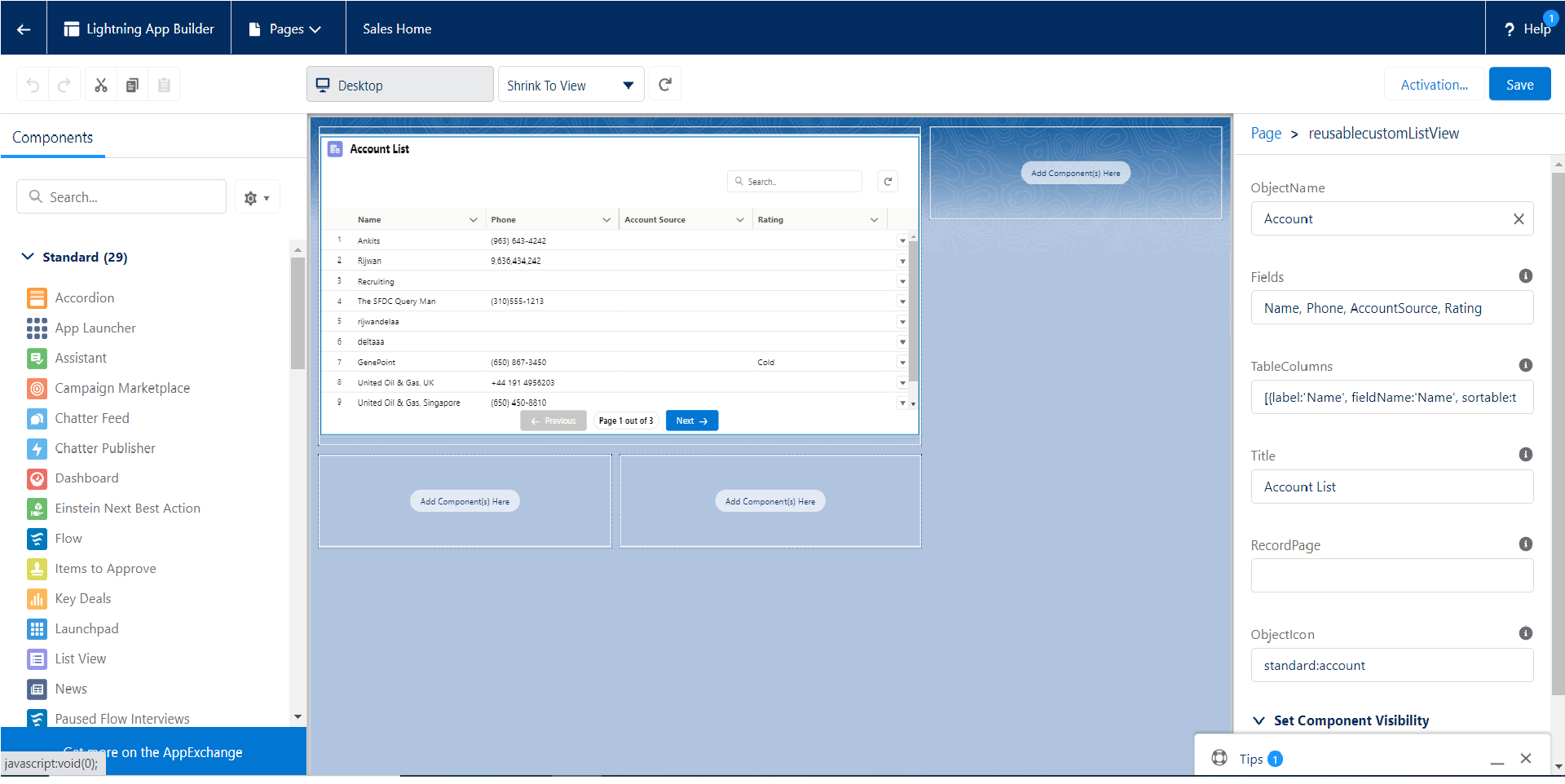Open the Account Source column dropdown
Image resolution: width=1565 pixels, height=784 pixels.
click(740, 220)
